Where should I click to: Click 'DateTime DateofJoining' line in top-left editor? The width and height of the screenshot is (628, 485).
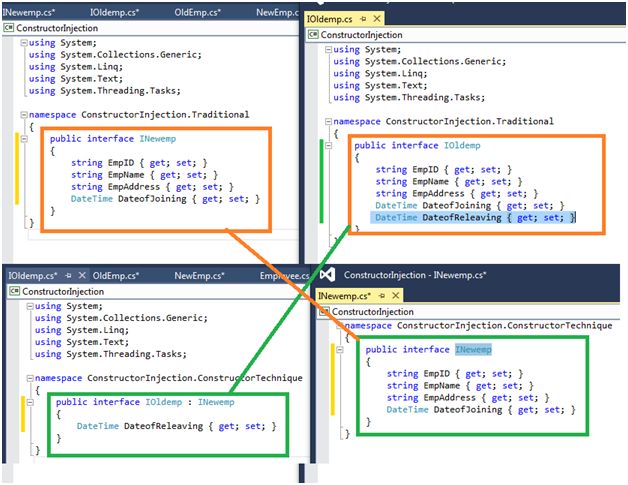[165, 199]
